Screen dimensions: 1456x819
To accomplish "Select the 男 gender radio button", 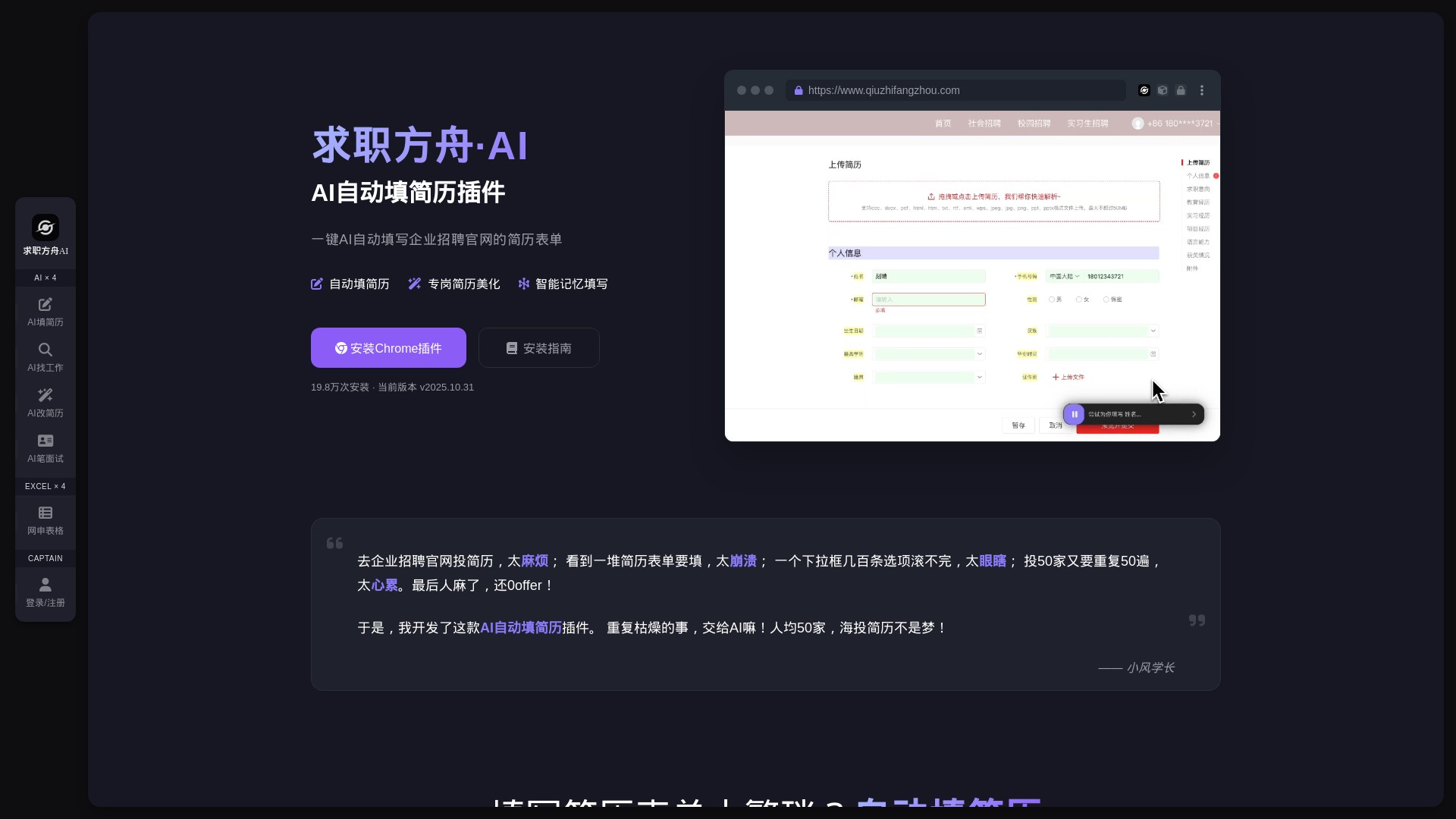I will tap(1052, 300).
